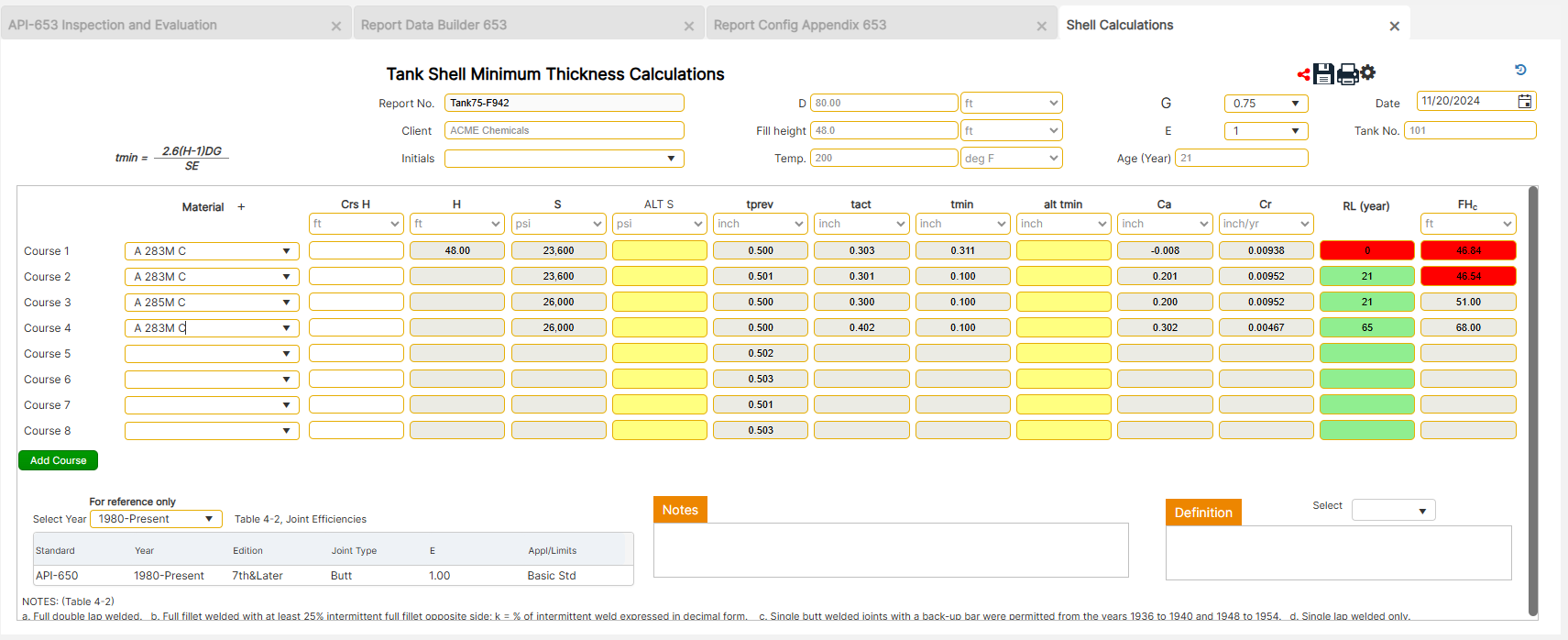Close the API-653 Inspection and Evaluation tab
1568x640 pixels.
point(335,27)
